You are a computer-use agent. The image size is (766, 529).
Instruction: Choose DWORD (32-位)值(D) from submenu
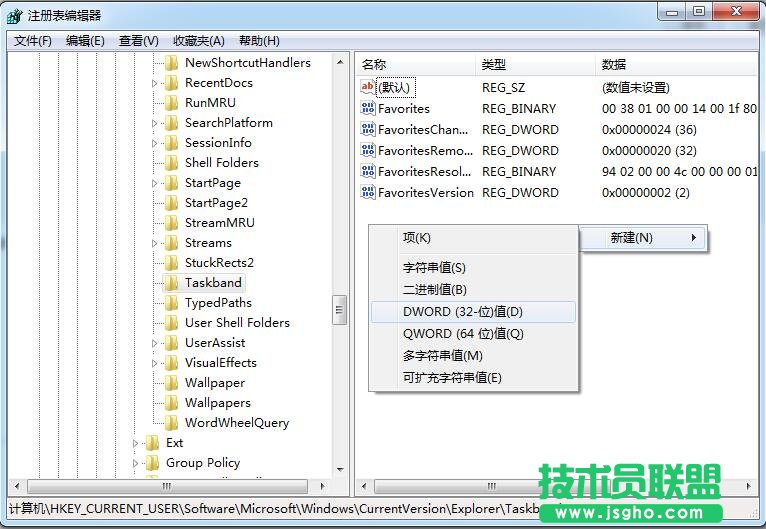473,312
